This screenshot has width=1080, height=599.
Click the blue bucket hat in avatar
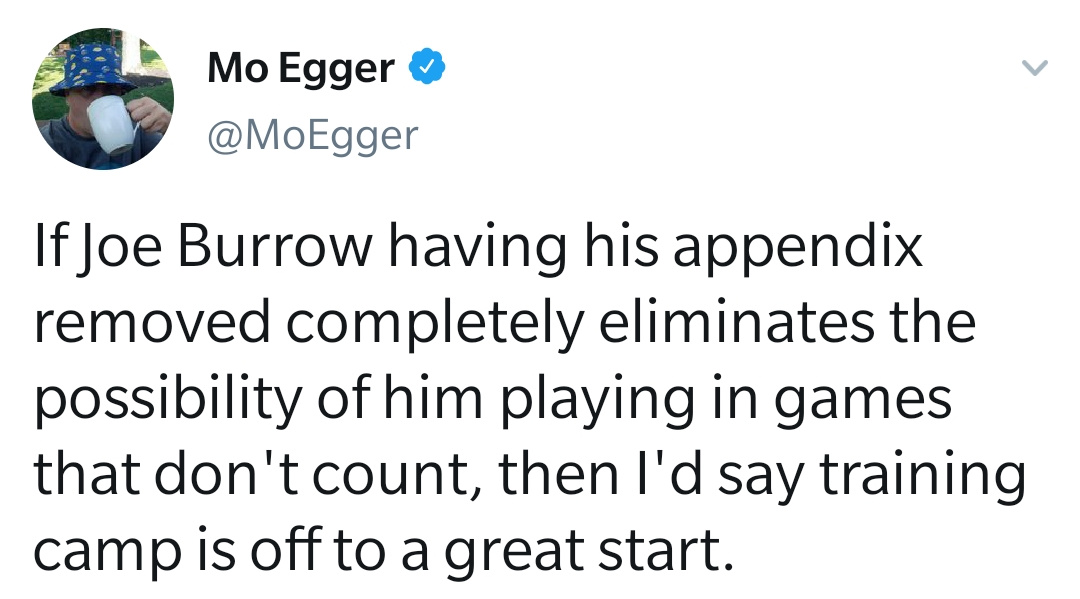pos(92,69)
